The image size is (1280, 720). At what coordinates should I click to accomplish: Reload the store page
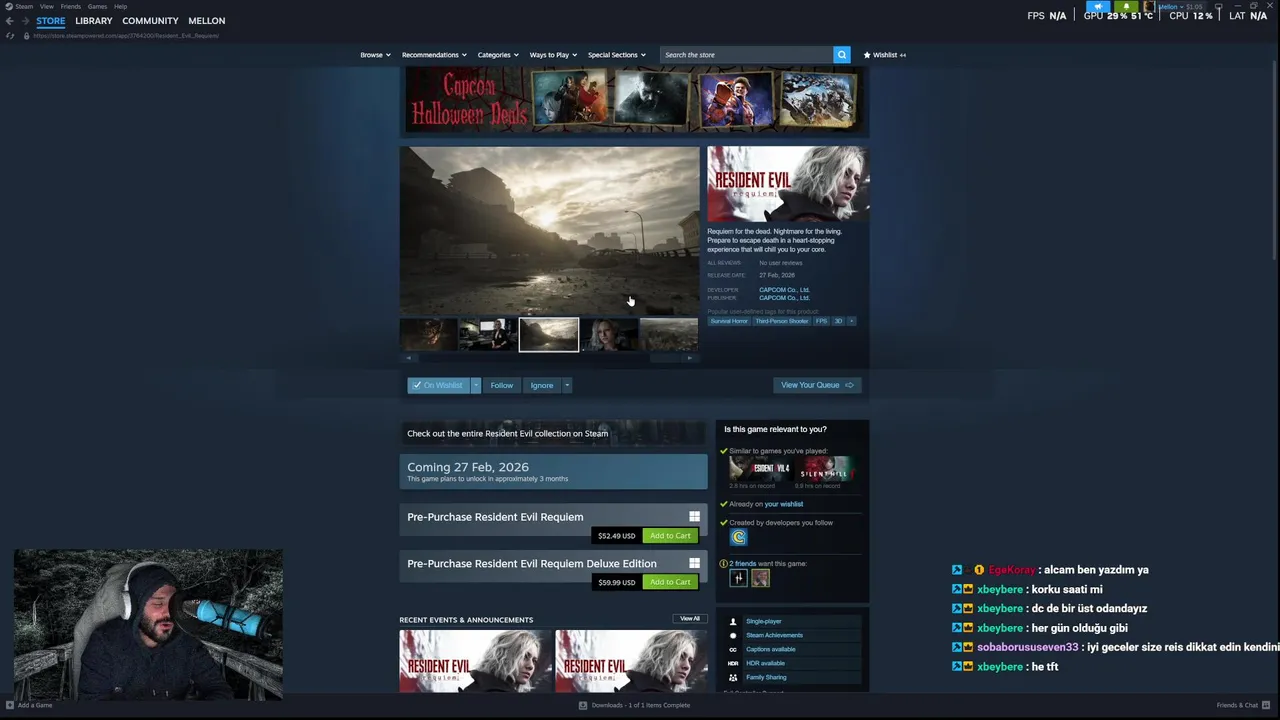click(x=11, y=36)
